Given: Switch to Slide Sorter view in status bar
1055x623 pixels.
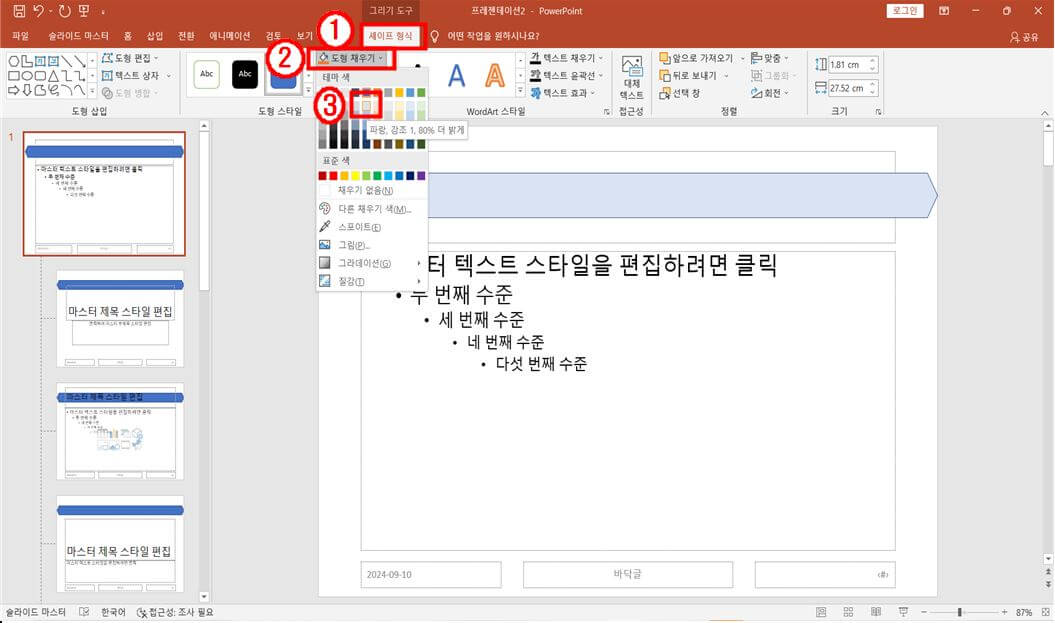Looking at the screenshot, I should coord(849,611).
